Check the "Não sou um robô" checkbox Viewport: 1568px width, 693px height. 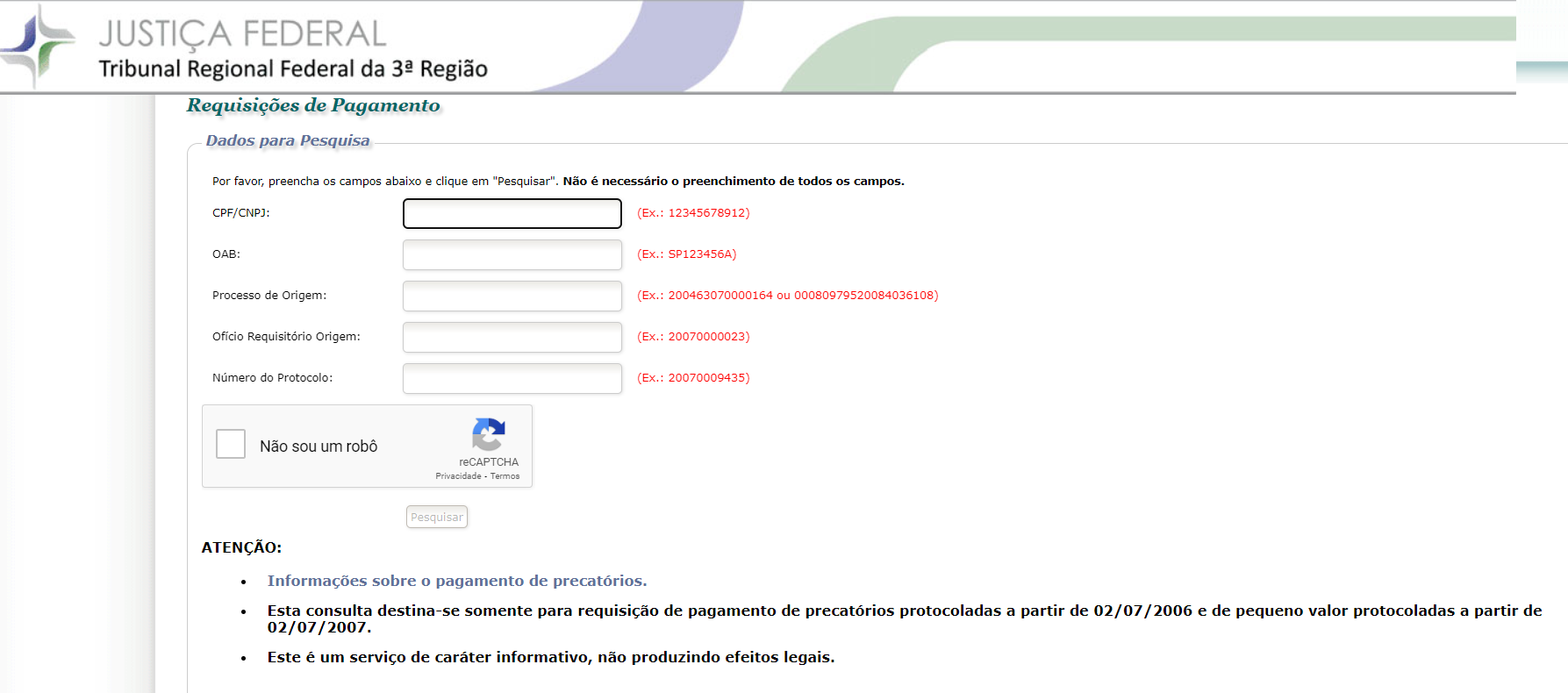pos(231,444)
